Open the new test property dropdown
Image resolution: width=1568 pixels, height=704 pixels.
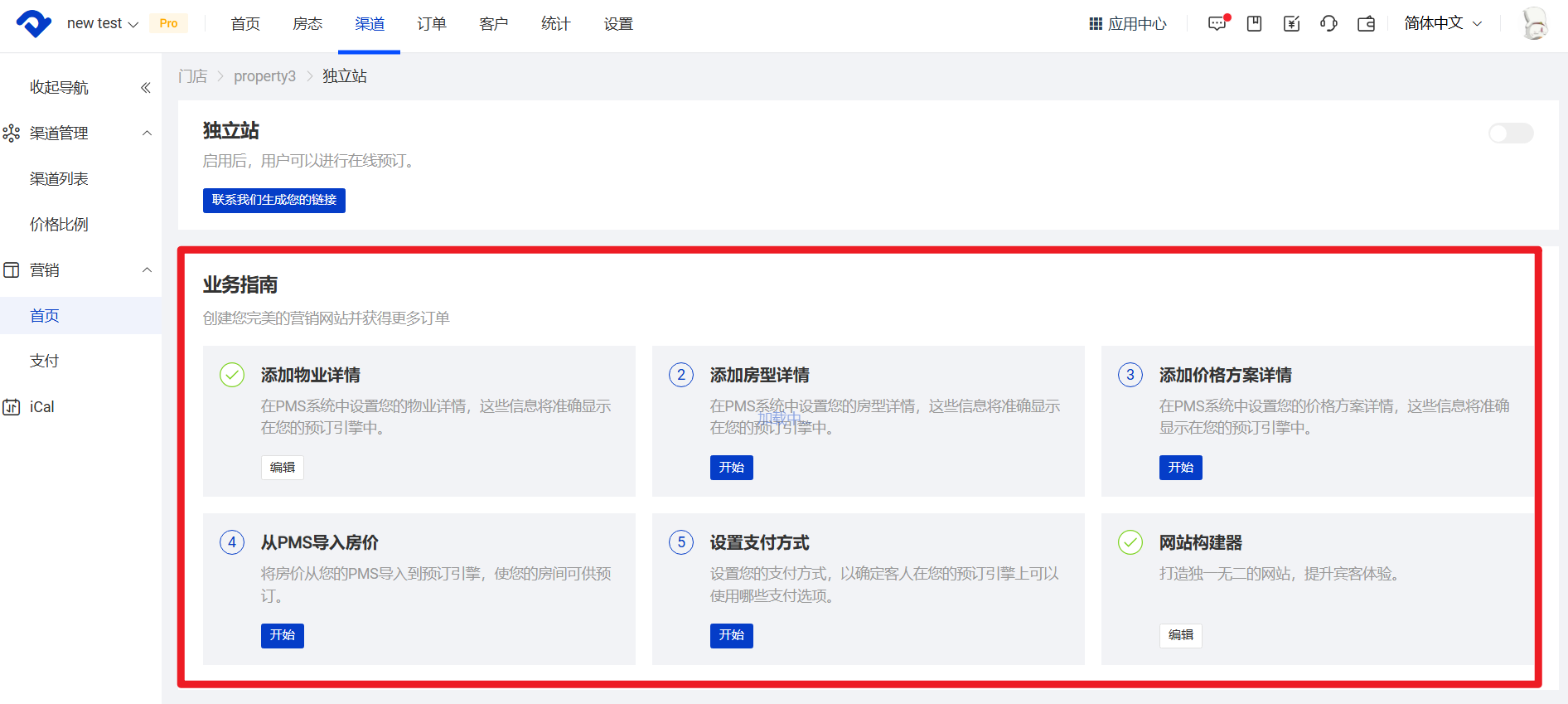103,23
